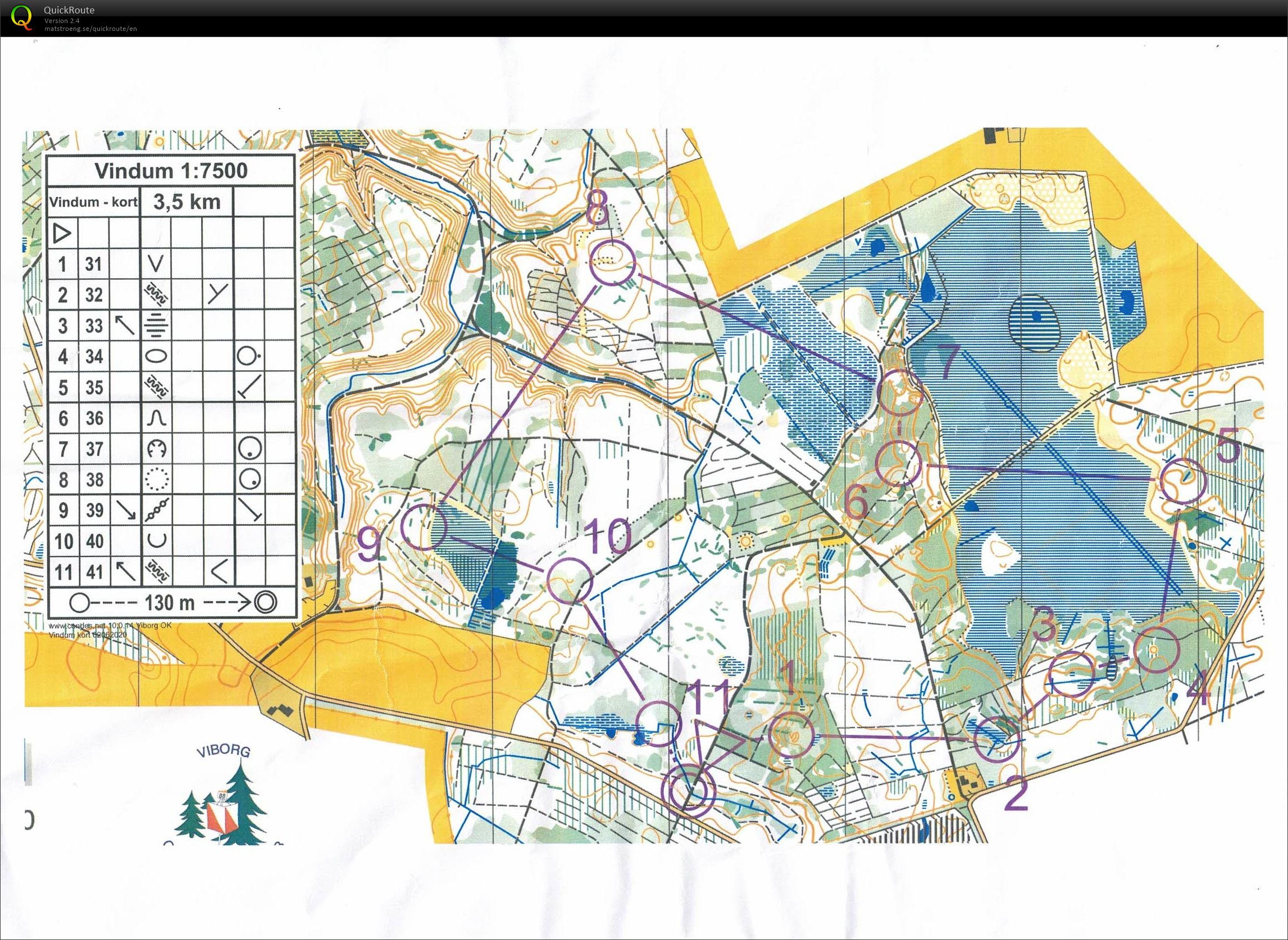This screenshot has width=1288, height=940.
Task: Open the matstroeng.se/quickroute/en link
Action: tap(90, 29)
